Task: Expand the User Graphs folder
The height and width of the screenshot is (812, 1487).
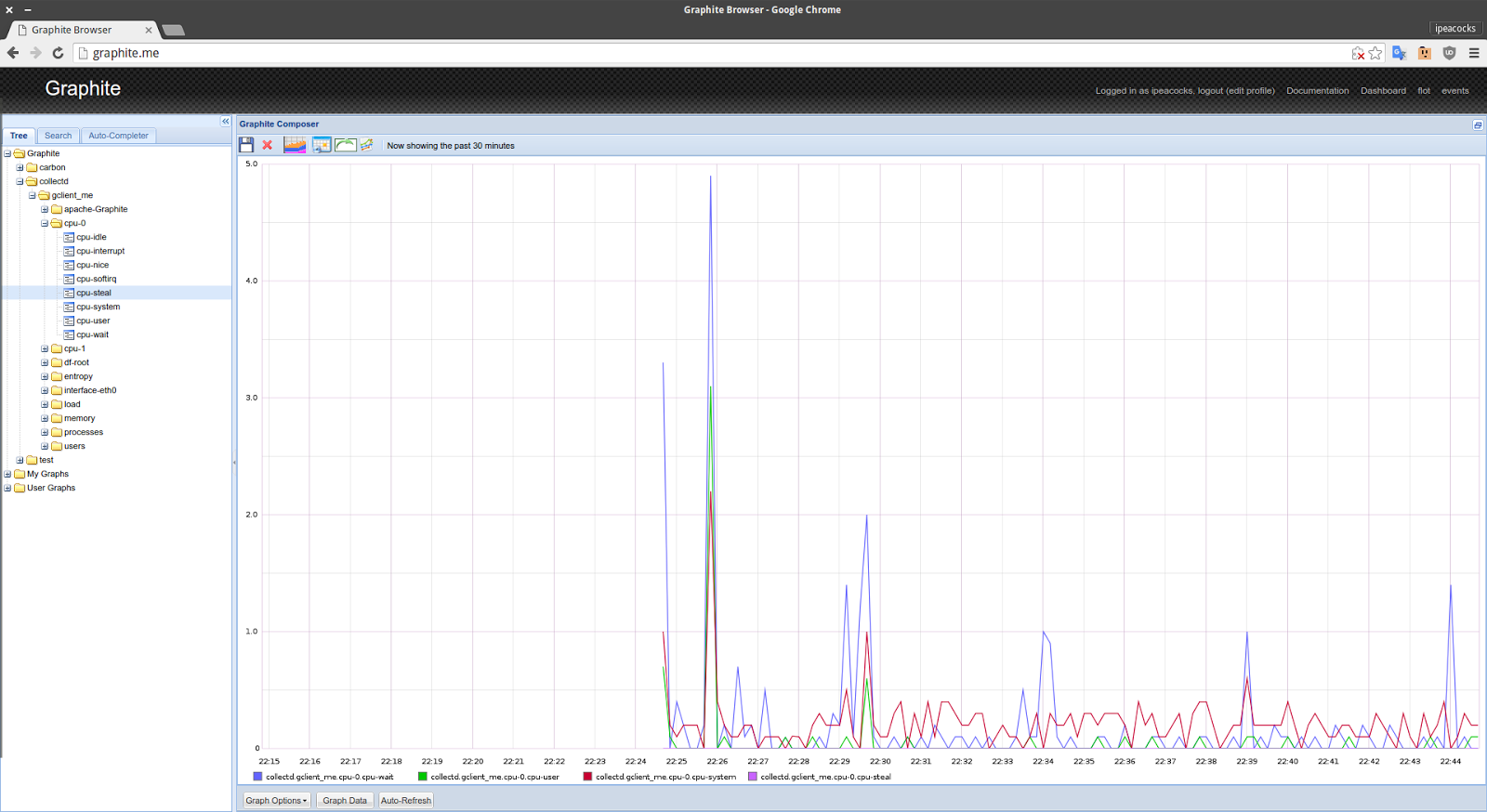Action: pos(7,488)
